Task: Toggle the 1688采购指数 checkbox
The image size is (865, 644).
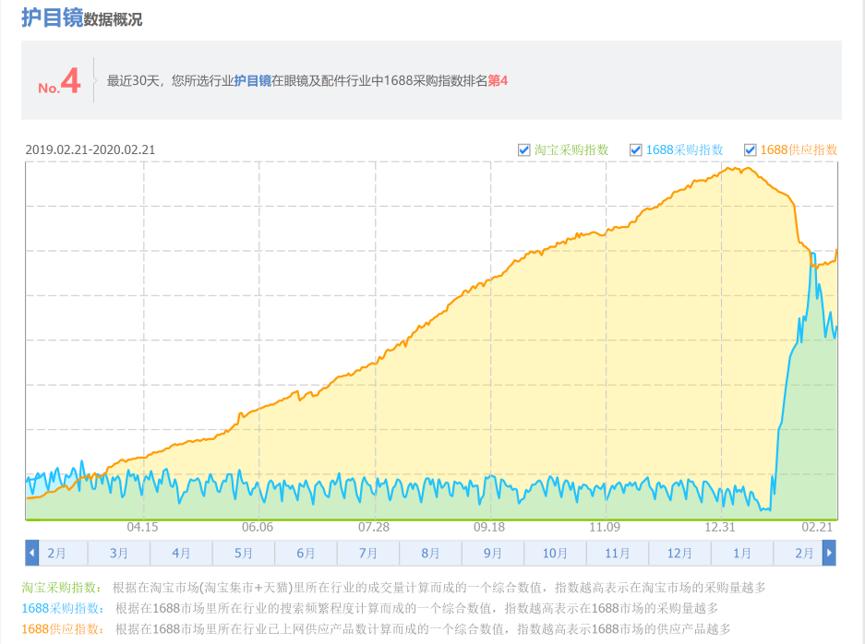Action: point(635,150)
